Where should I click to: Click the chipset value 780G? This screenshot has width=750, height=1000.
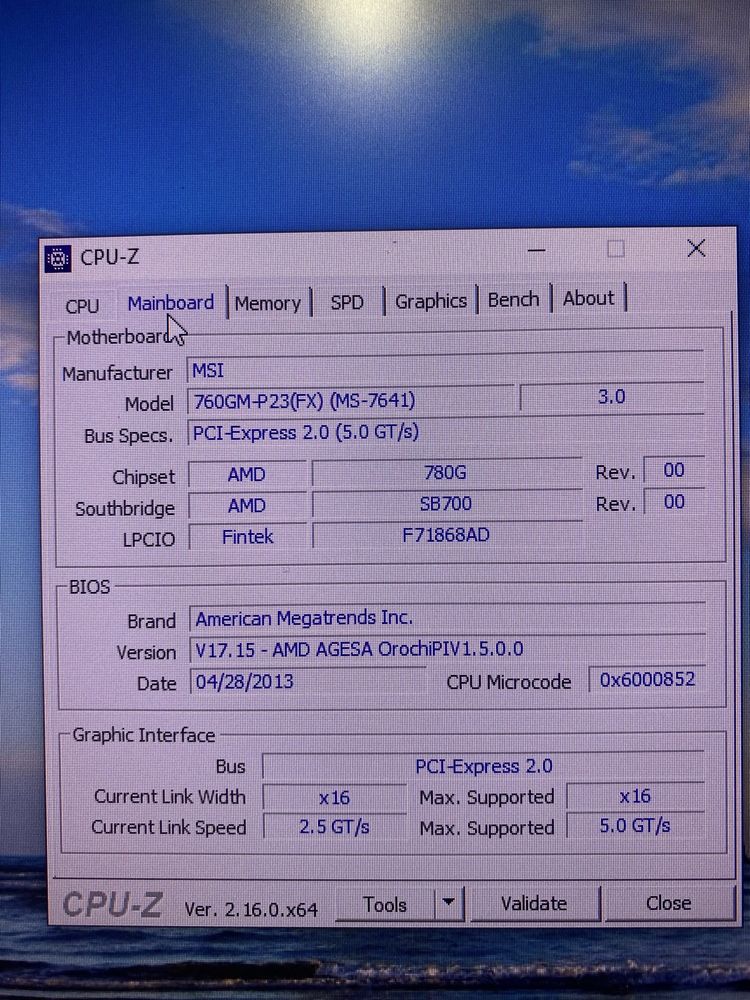[446, 473]
